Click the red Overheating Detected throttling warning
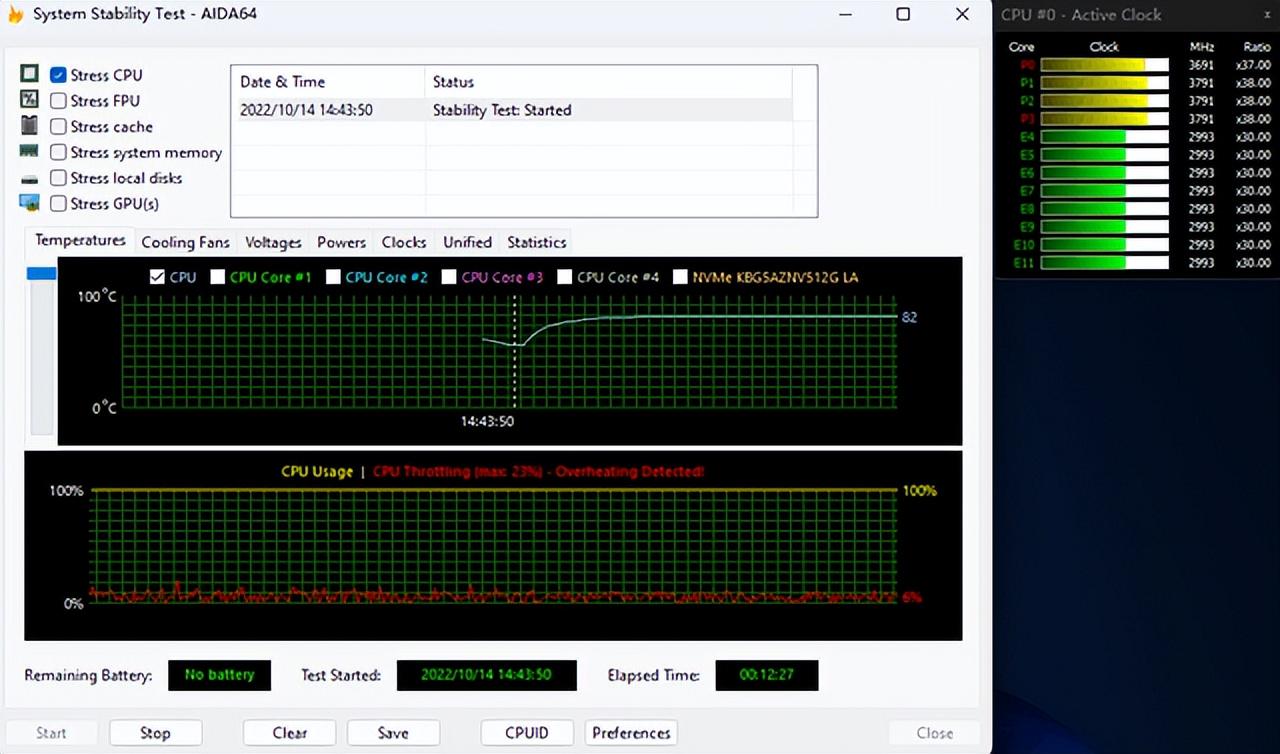The image size is (1280, 754). coord(539,471)
